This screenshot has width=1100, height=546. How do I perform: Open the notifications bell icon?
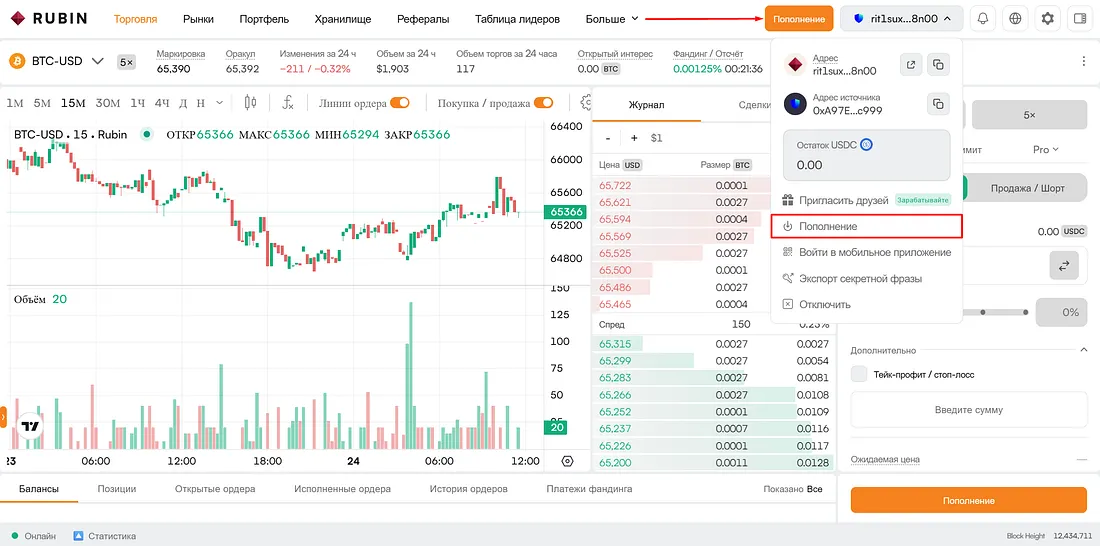pos(982,19)
